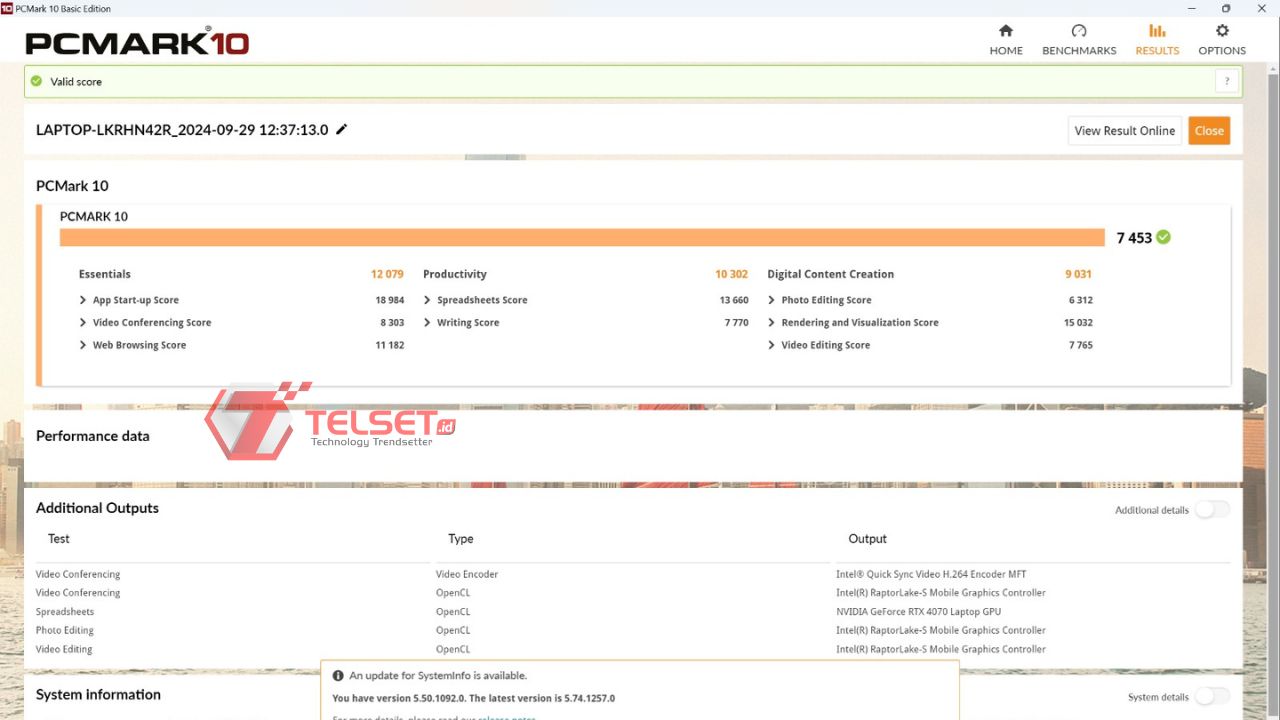Expand Web Browsing Score
Screen dimensions: 1280x720
coord(83,345)
